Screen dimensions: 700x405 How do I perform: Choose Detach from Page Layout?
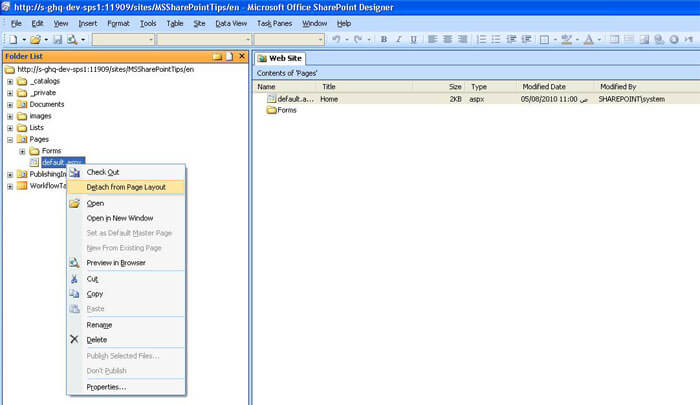tap(126, 187)
